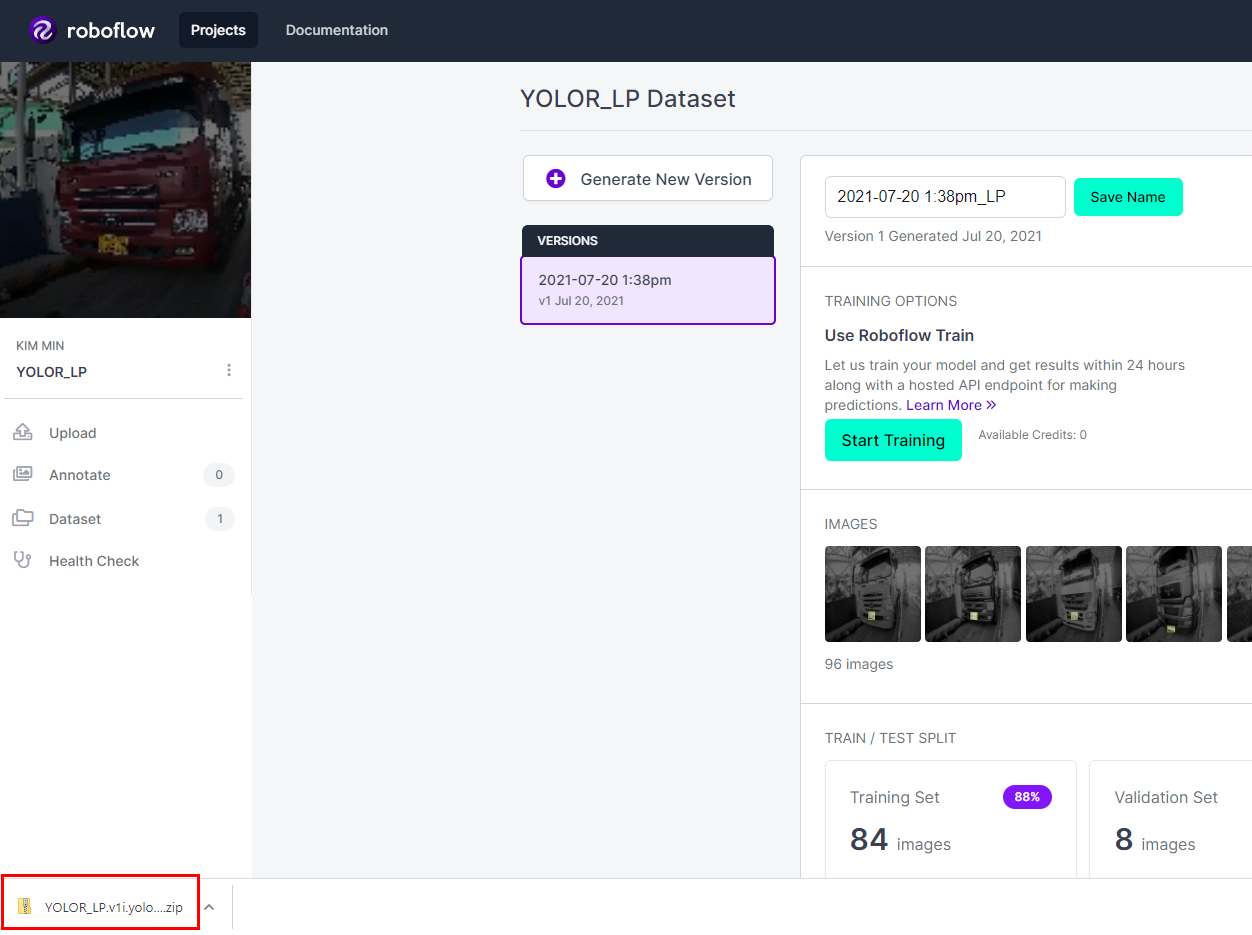The width and height of the screenshot is (1252, 935).
Task: Click the Roboflow logo
Action: tap(92, 30)
